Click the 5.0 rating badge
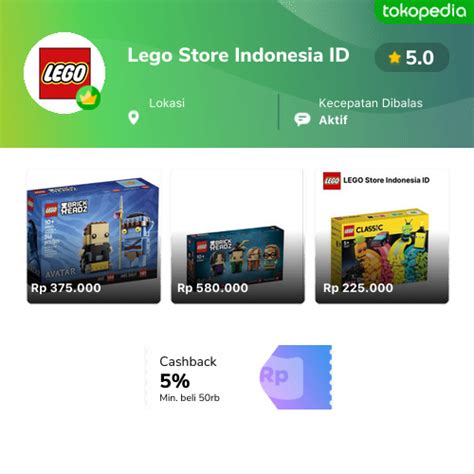474x474 pixels. click(x=412, y=58)
